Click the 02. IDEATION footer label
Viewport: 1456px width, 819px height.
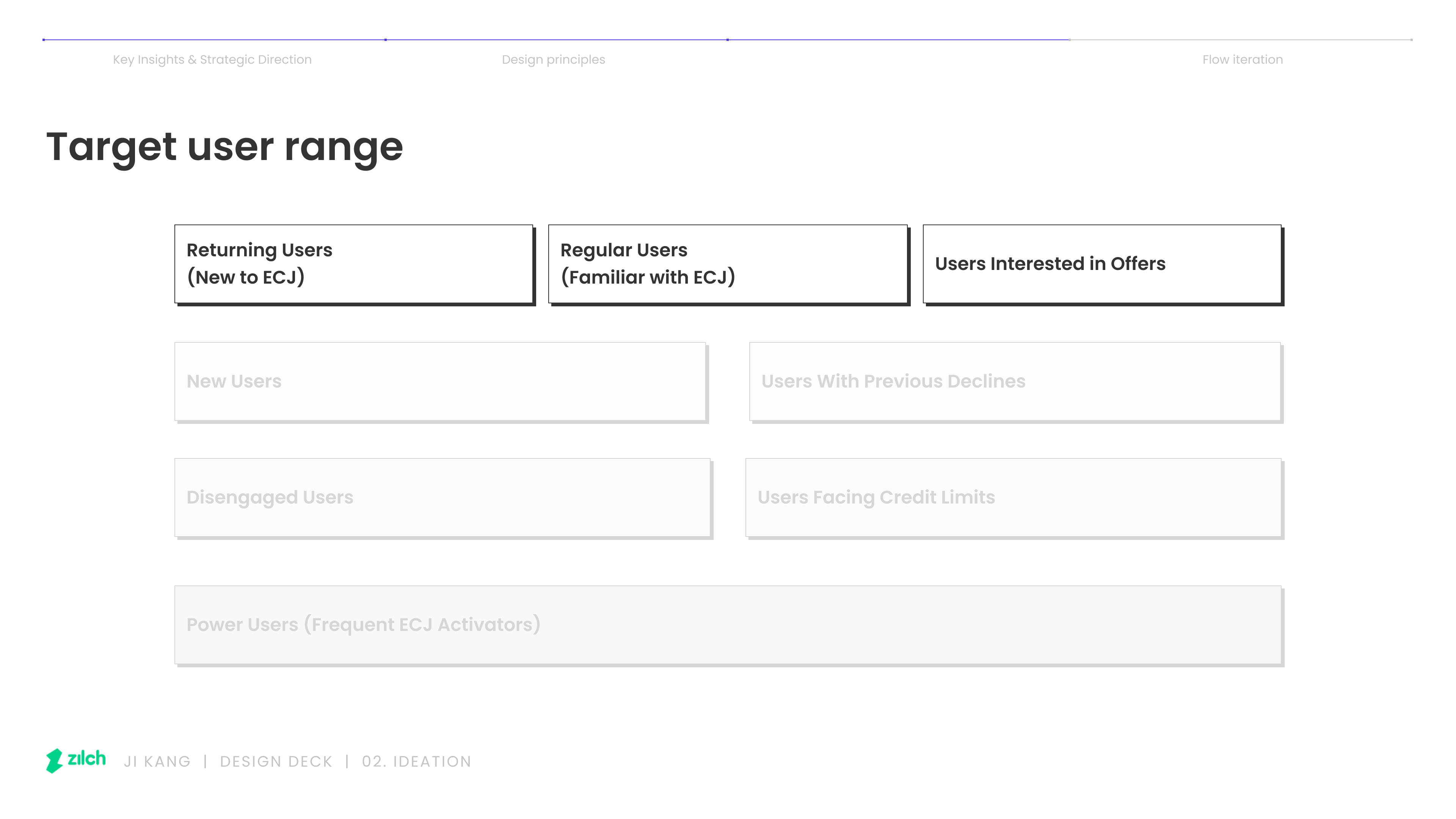coord(417,761)
